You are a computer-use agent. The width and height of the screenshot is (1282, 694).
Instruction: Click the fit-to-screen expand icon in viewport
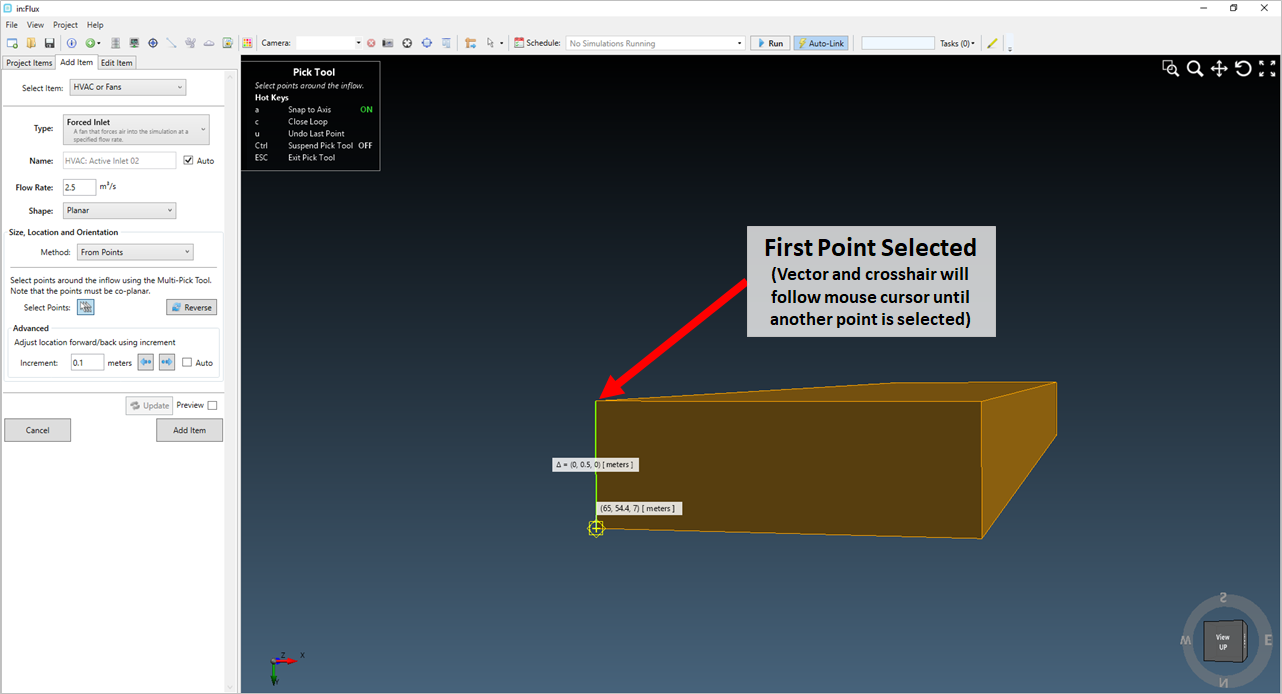pos(1267,69)
